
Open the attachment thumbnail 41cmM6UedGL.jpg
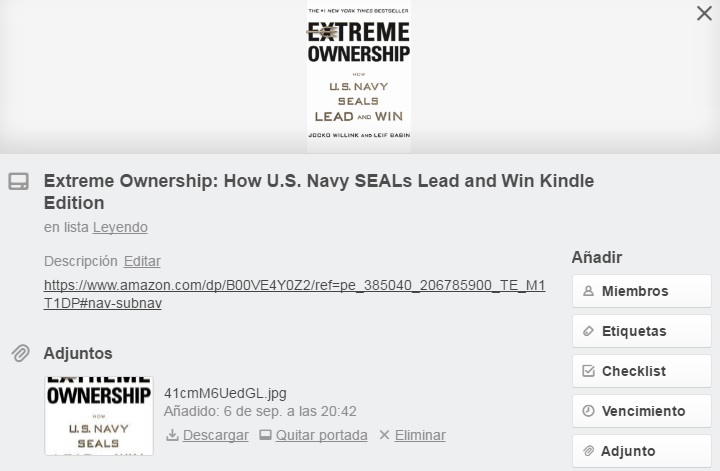tap(99, 415)
